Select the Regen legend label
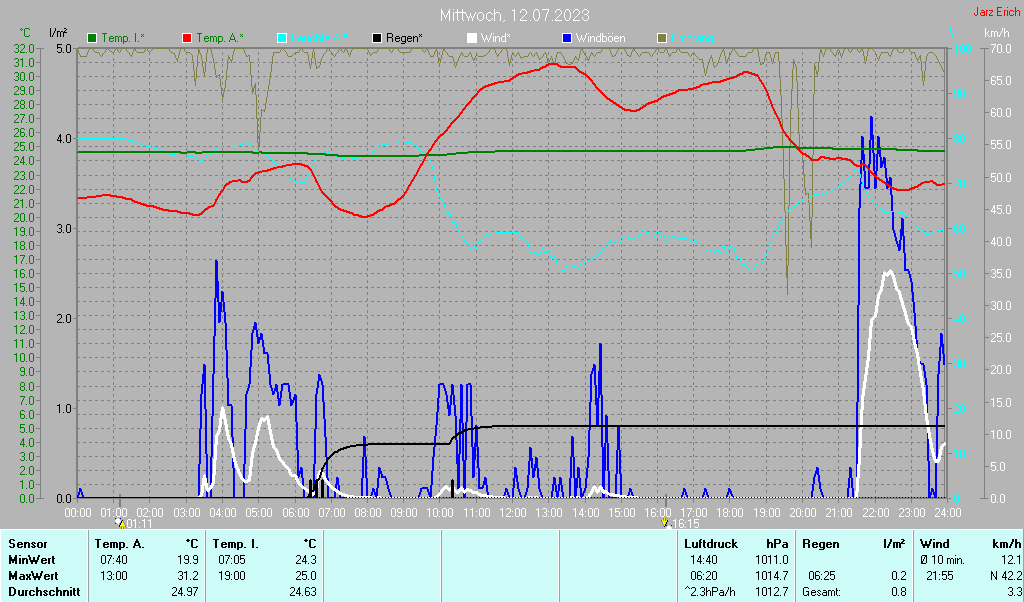The height and width of the screenshot is (602, 1024). tap(404, 38)
